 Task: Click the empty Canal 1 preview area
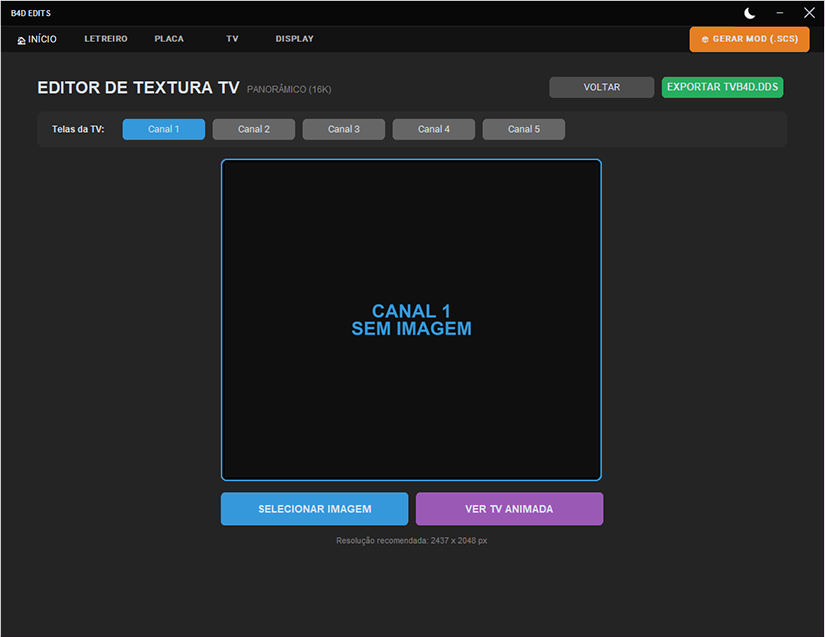pyautogui.click(x=411, y=320)
